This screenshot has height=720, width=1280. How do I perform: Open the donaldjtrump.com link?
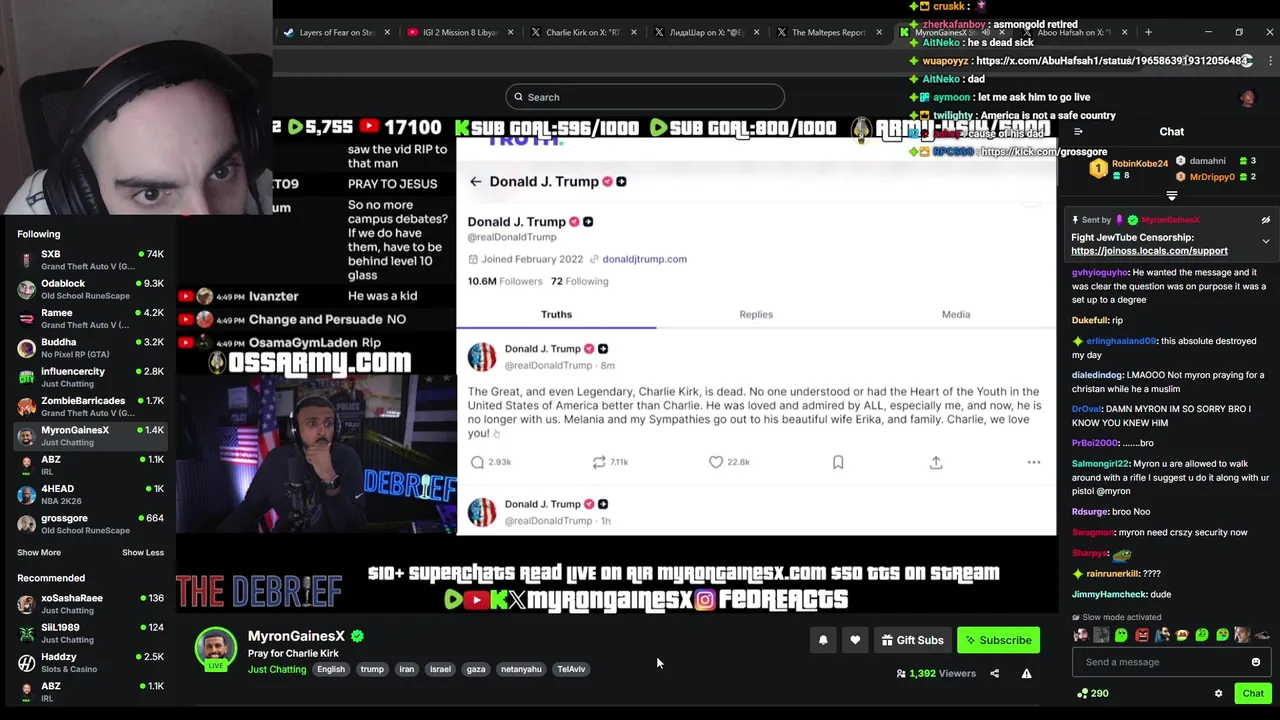click(644, 259)
